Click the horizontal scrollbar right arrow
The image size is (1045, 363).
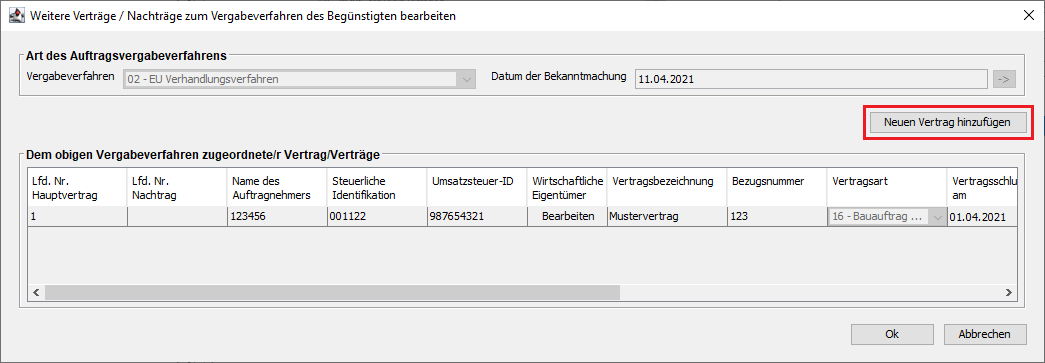[1009, 292]
